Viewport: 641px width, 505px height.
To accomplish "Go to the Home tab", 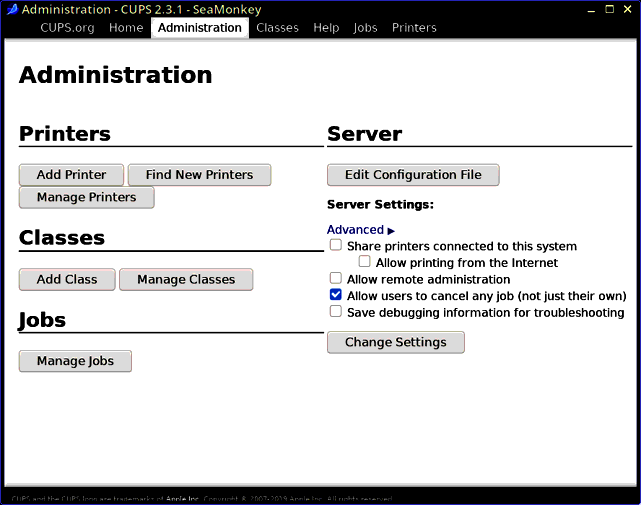I will click(126, 27).
